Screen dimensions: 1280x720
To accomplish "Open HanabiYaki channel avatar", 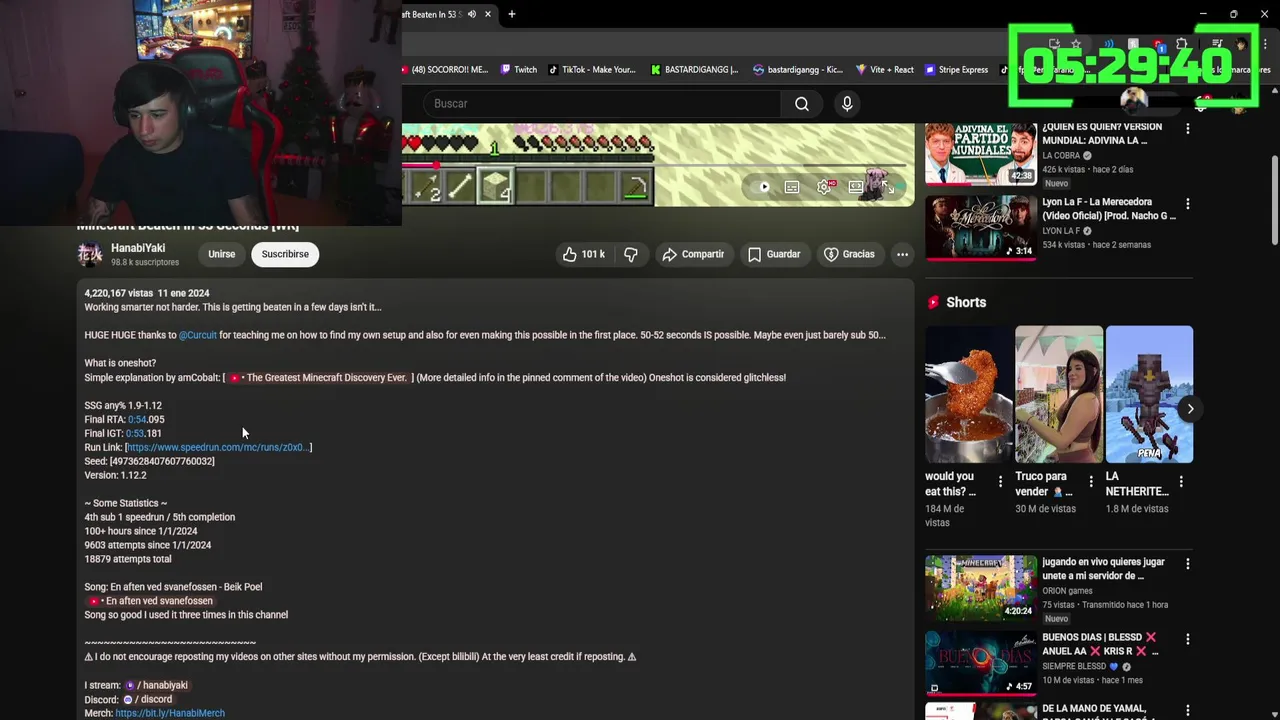I will [x=90, y=254].
